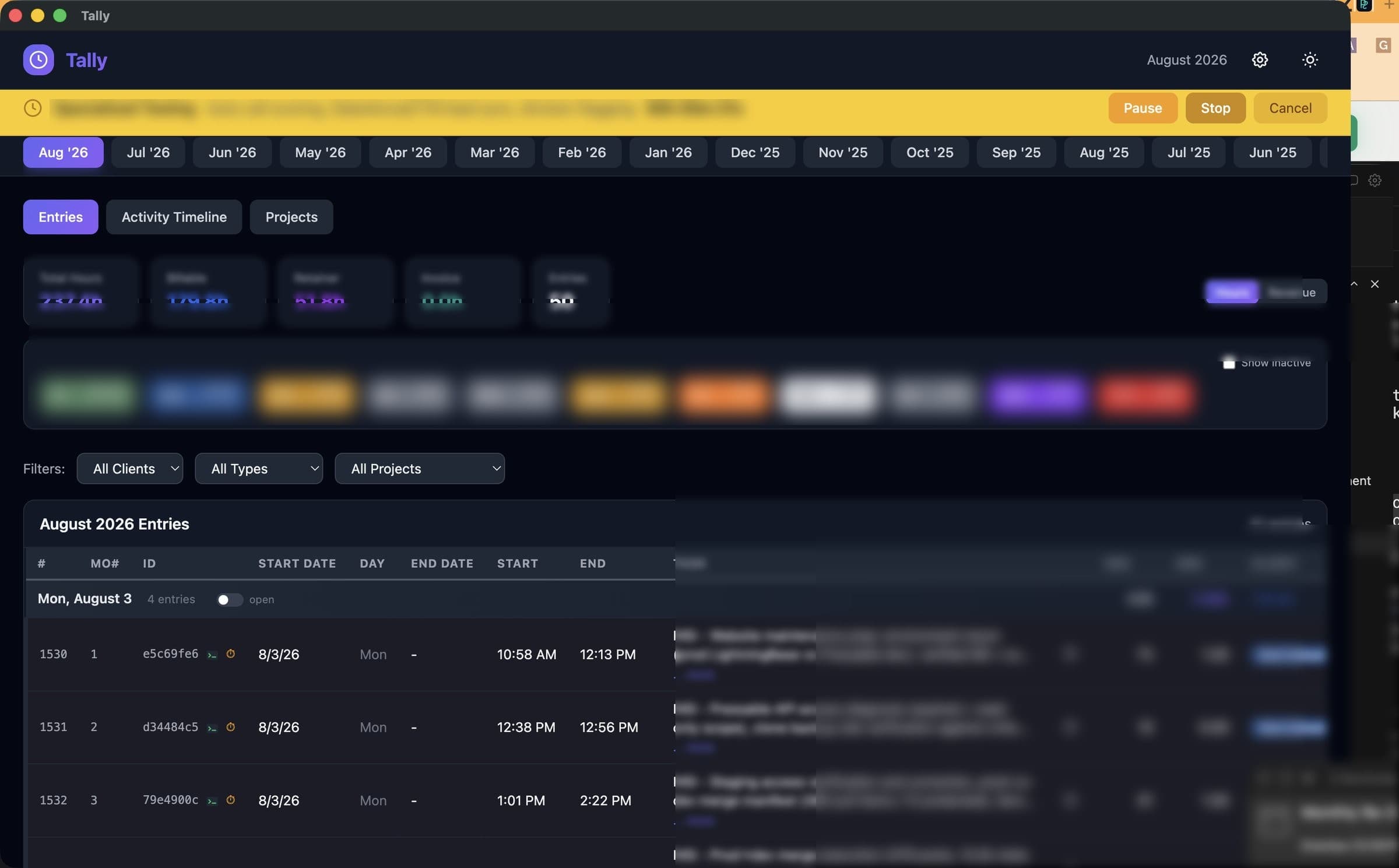The width and height of the screenshot is (1399, 868).
Task: Click the green project color chip
Action: point(88,395)
